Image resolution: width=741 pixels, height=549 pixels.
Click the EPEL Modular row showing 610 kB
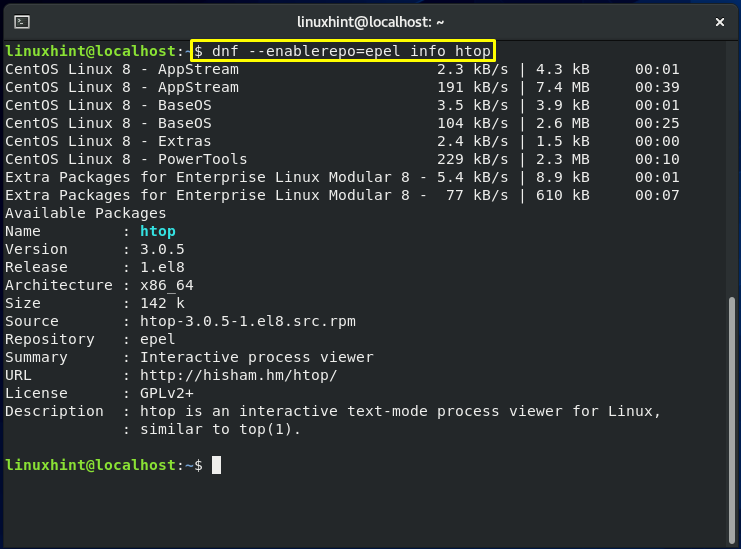point(342,195)
